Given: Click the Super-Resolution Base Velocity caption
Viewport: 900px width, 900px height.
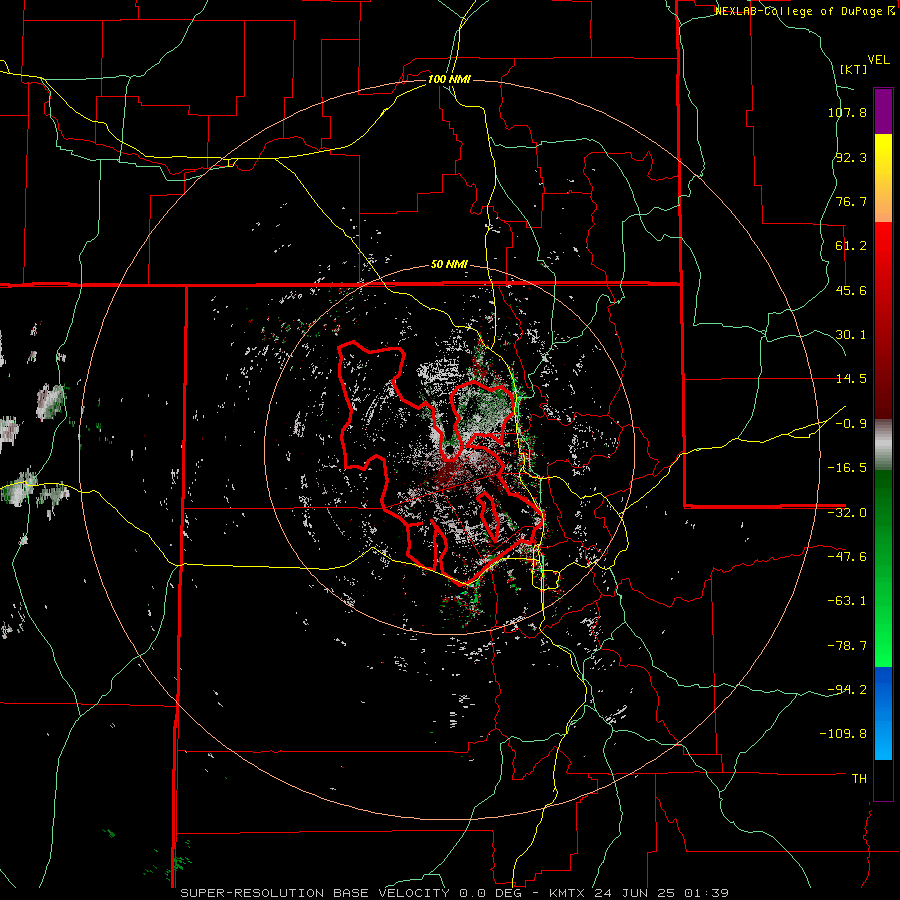Looking at the screenshot, I should [x=455, y=893].
